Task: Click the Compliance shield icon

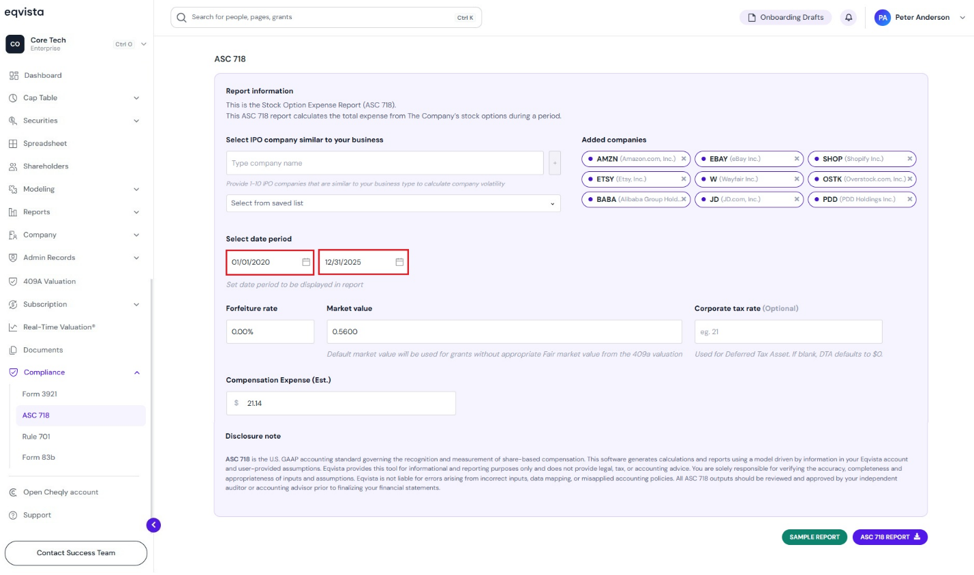Action: pos(13,373)
